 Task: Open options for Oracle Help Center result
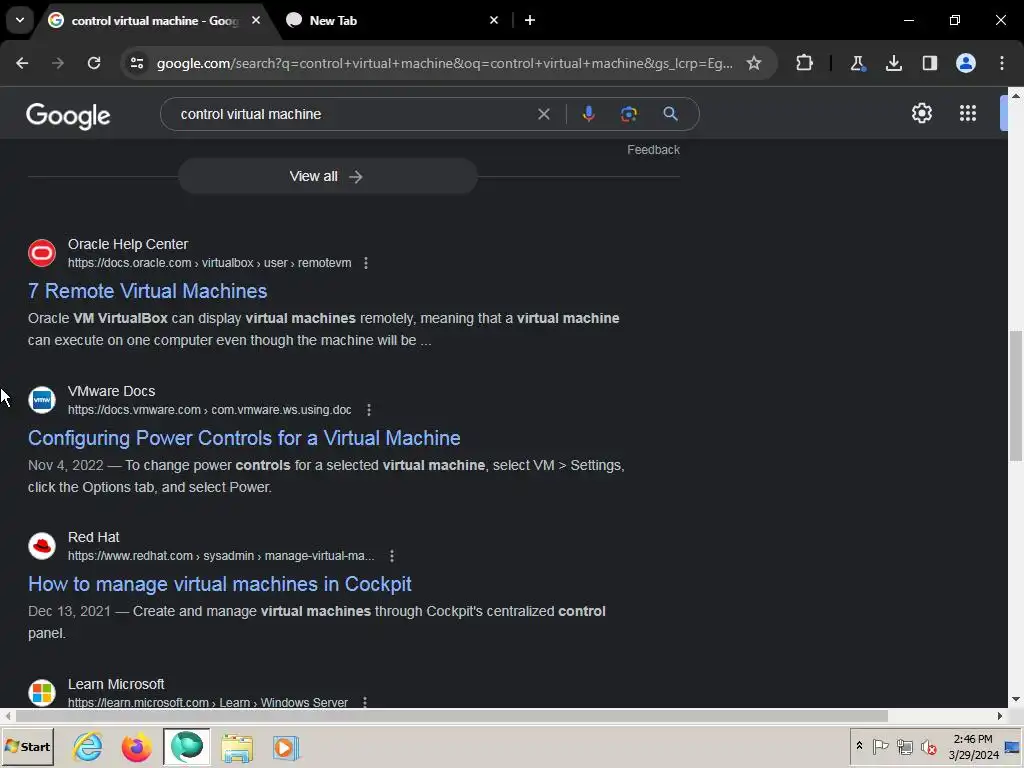click(x=366, y=263)
